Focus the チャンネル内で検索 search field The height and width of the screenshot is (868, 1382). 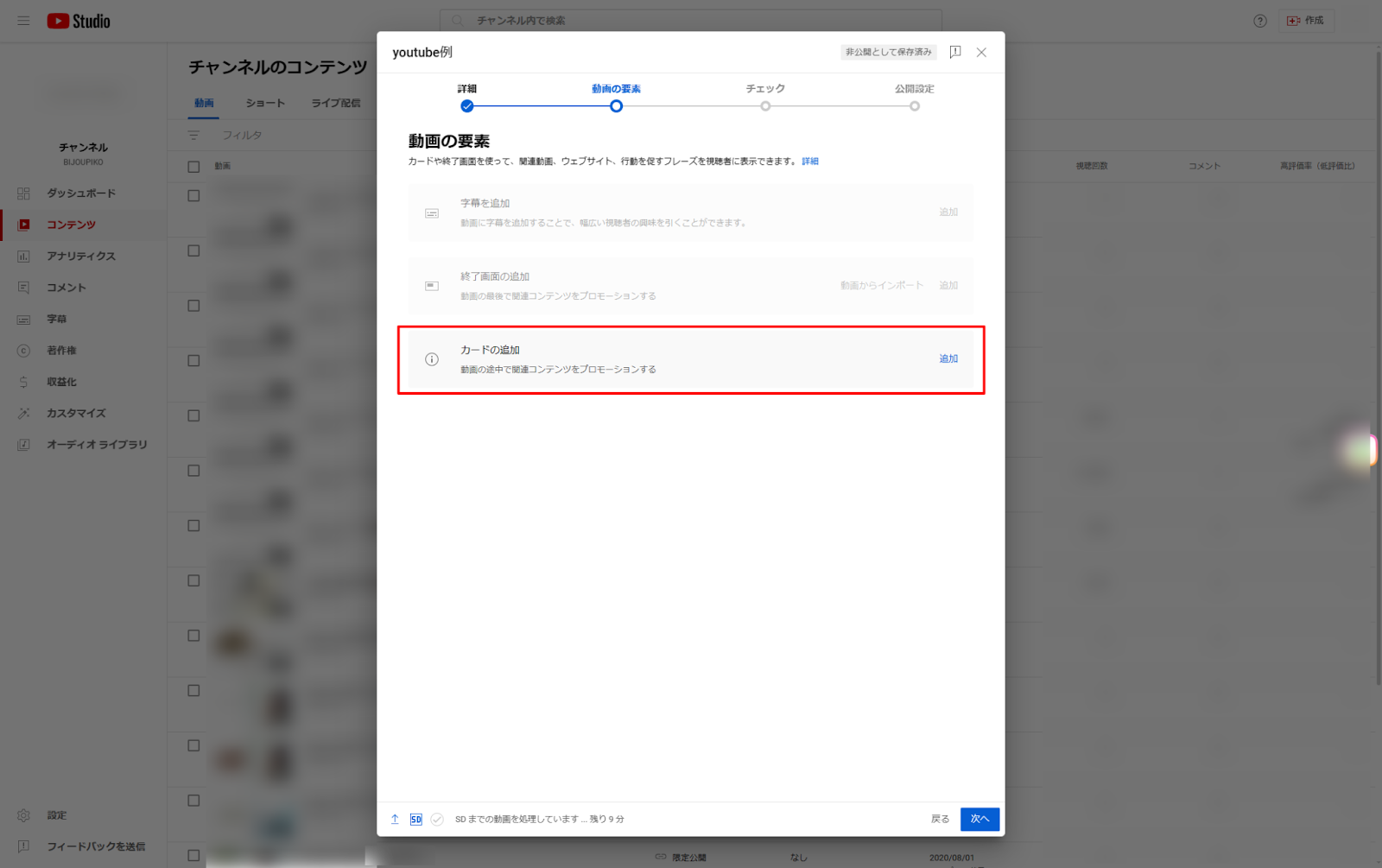tap(691, 21)
